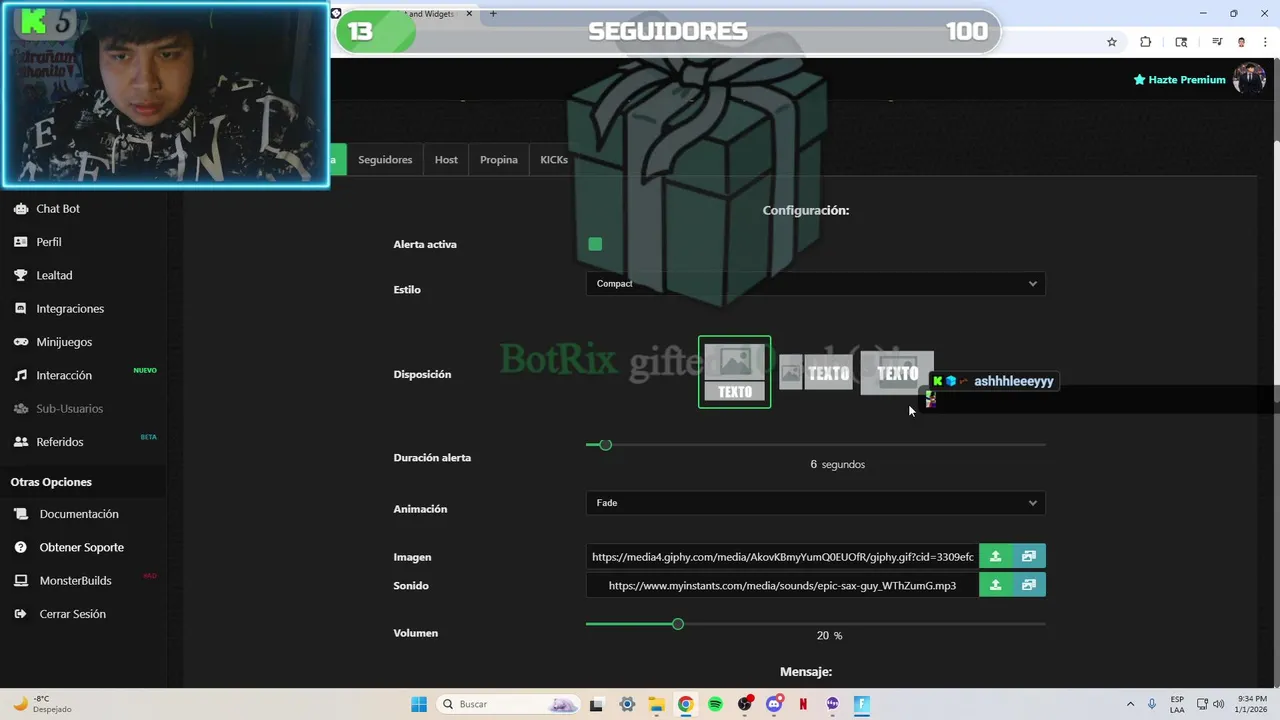
Task: Open the Chrome media controls icon
Action: pos(1217,42)
